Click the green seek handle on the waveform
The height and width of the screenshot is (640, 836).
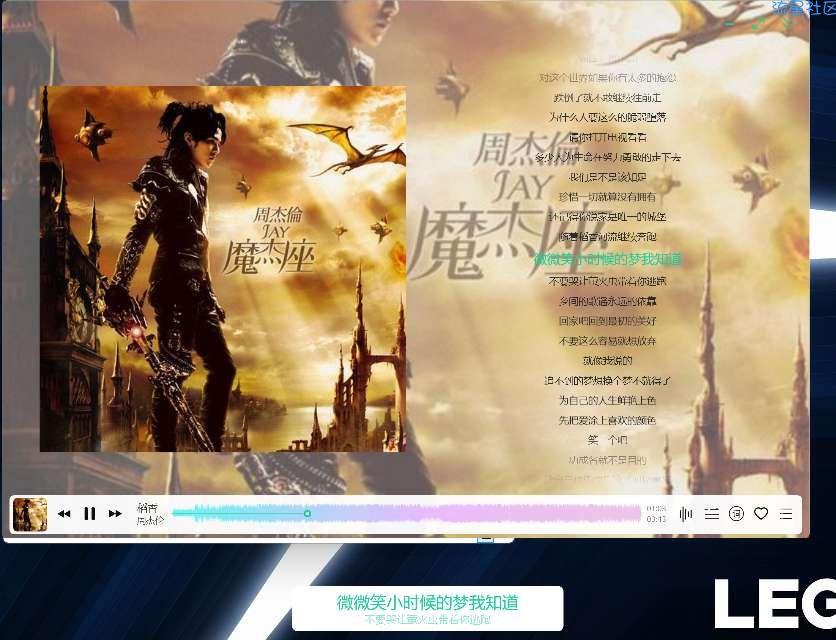pos(307,514)
